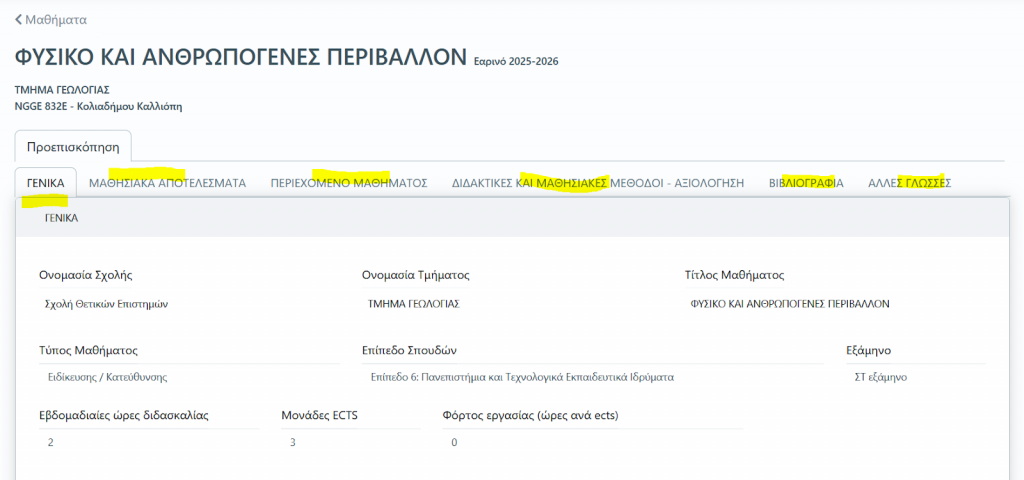Click the Τύπος Μαθήματος field showing Ειδίκευσης / Κατεύθυνσης
Image resolution: width=1024 pixels, height=480 pixels.
tap(107, 378)
